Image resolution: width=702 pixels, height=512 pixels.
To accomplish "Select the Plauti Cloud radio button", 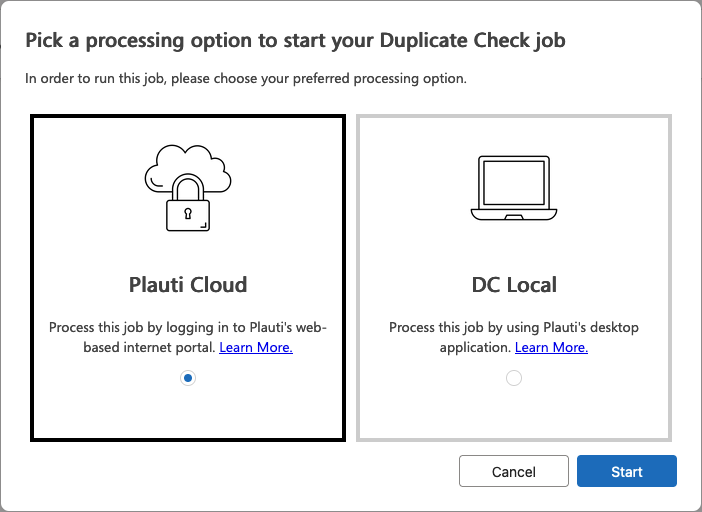I will tap(188, 378).
